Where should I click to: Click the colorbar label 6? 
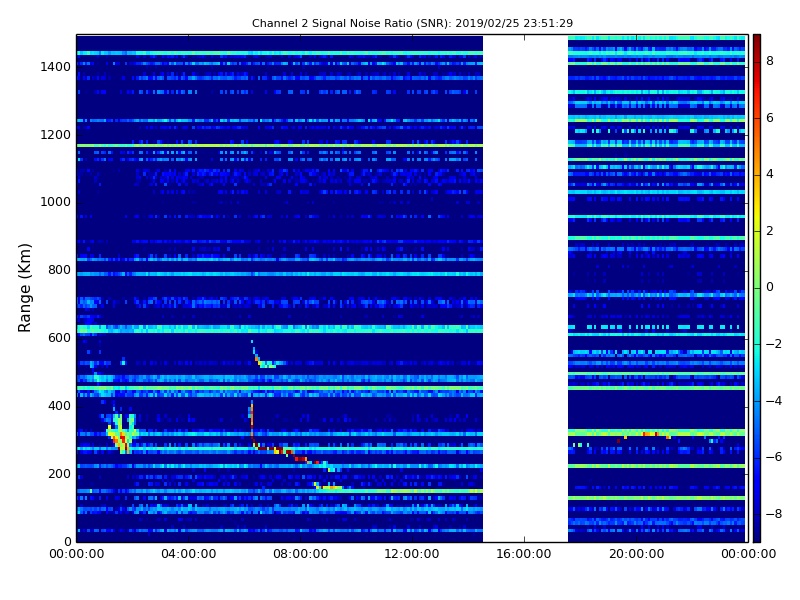770,118
